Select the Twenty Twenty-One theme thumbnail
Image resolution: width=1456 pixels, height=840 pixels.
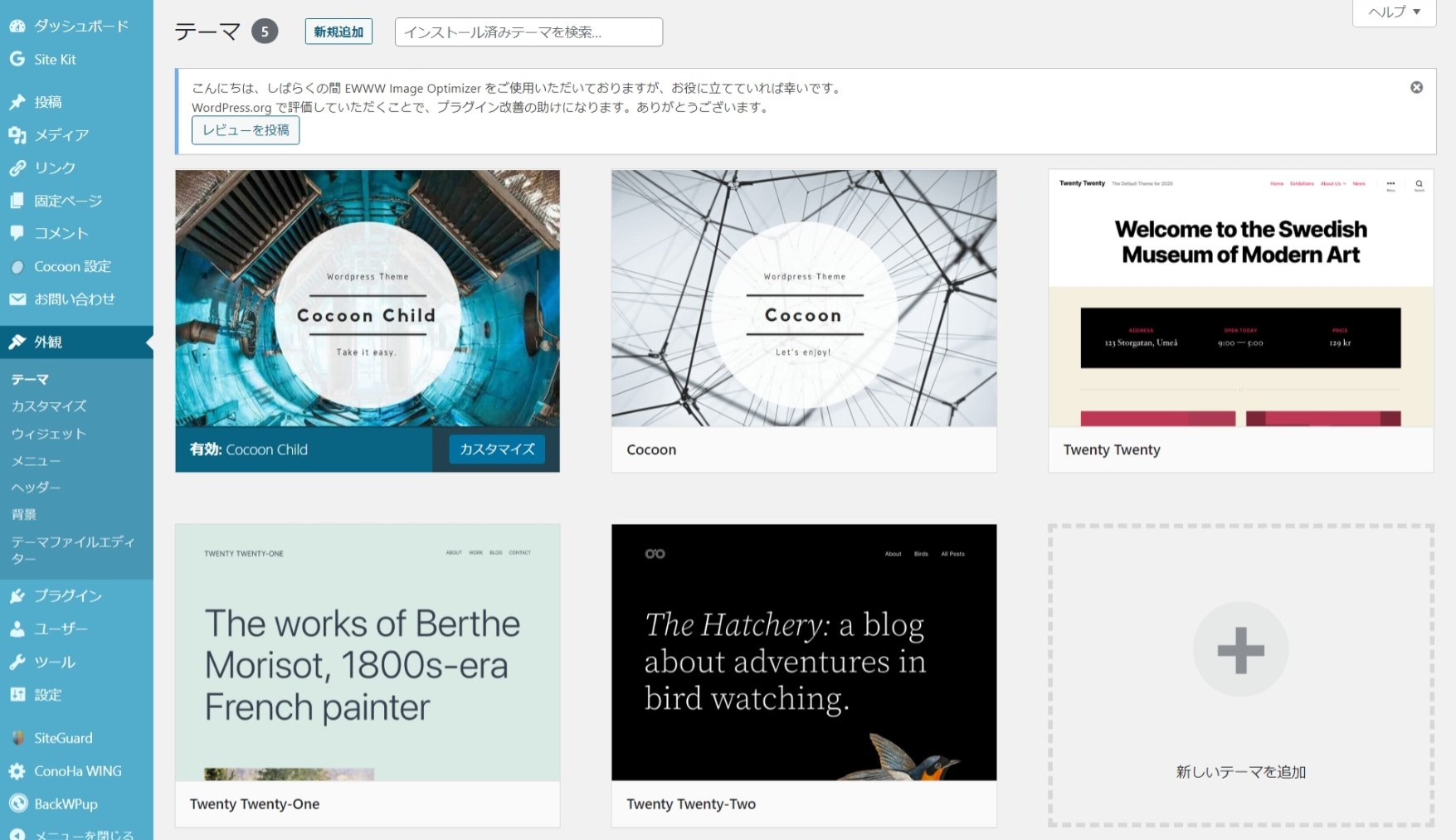click(x=368, y=652)
